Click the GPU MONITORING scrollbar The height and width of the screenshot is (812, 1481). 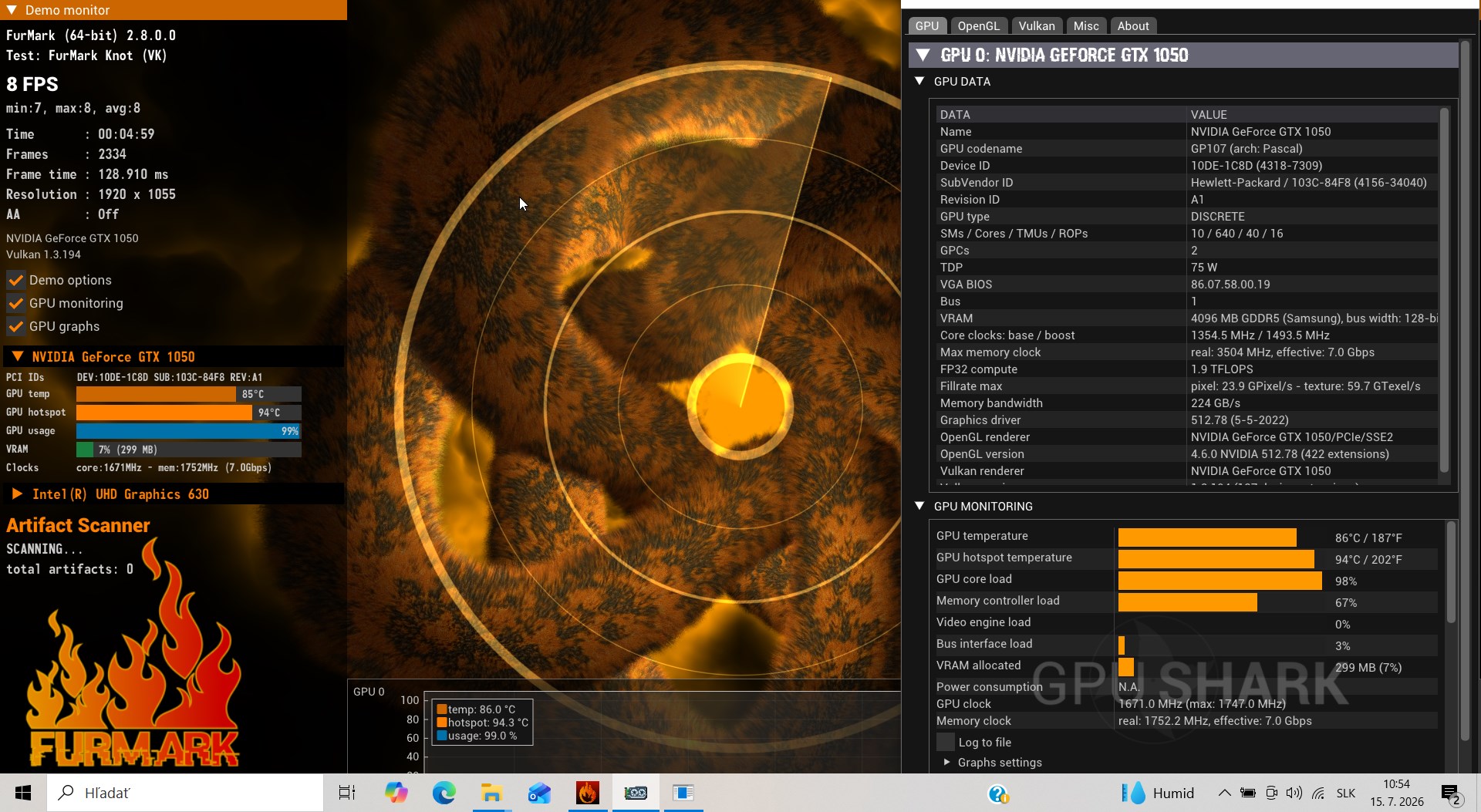pyautogui.click(x=1450, y=573)
